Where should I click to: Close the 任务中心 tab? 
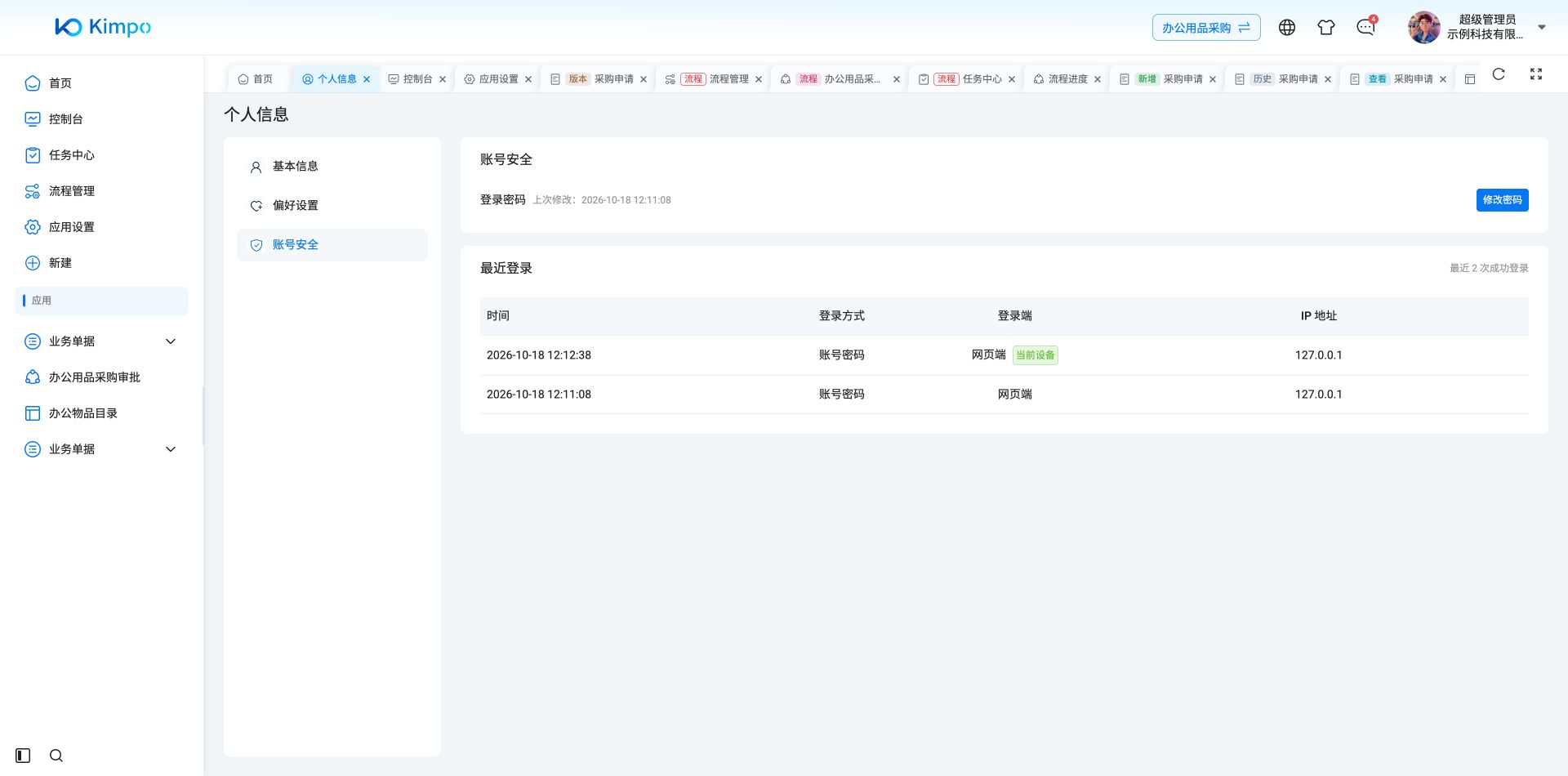(x=1012, y=79)
